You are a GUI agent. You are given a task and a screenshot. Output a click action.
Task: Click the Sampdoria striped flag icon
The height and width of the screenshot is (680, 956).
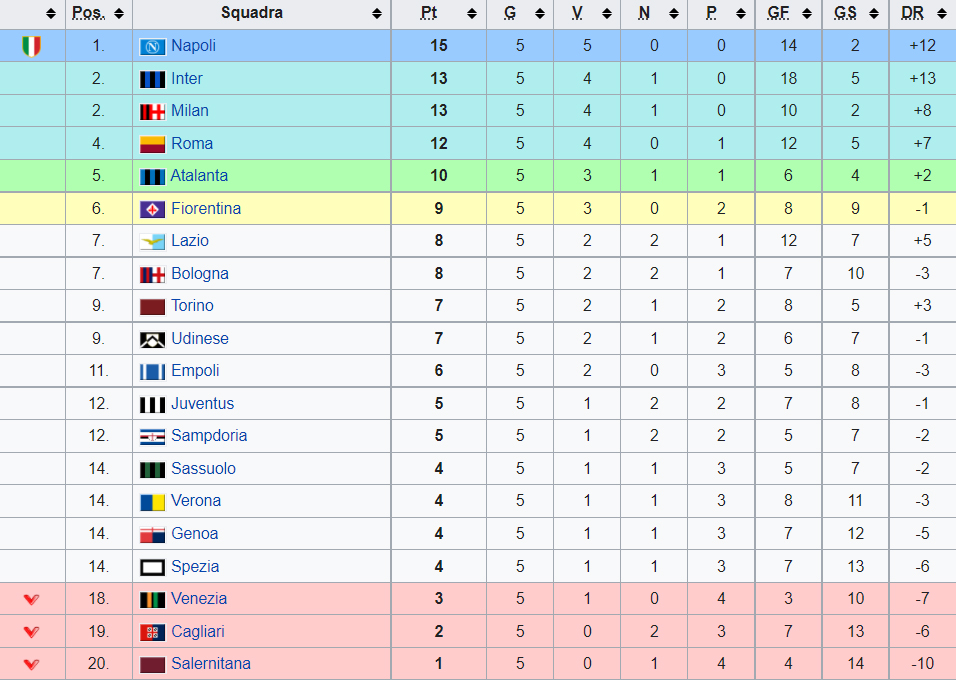pyautogui.click(x=152, y=437)
